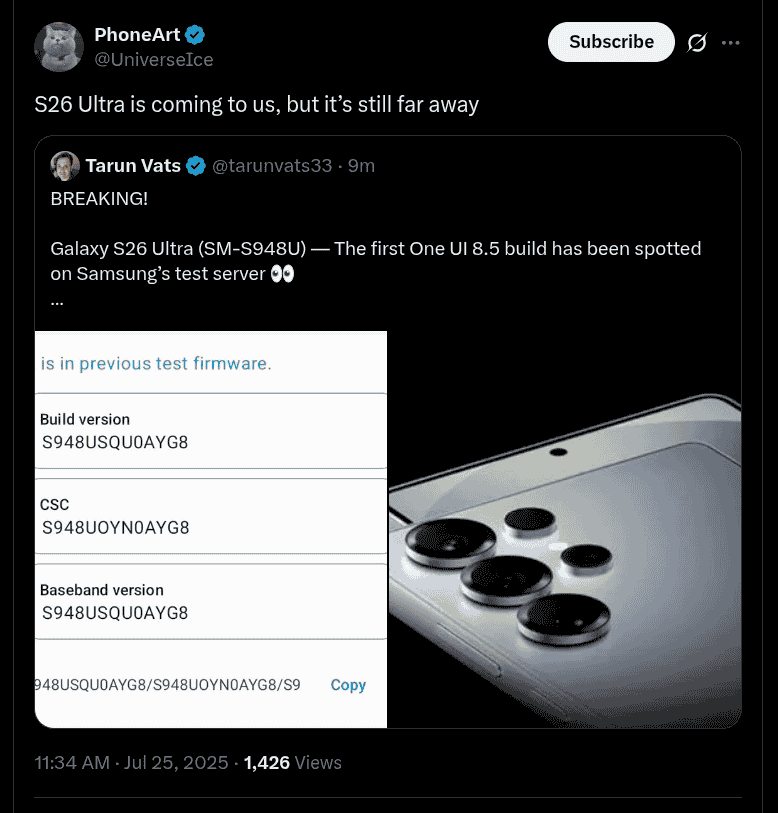Image resolution: width=778 pixels, height=813 pixels.
Task: Click the 11:34 AM Jul 25 timestamp
Action: coord(132,763)
